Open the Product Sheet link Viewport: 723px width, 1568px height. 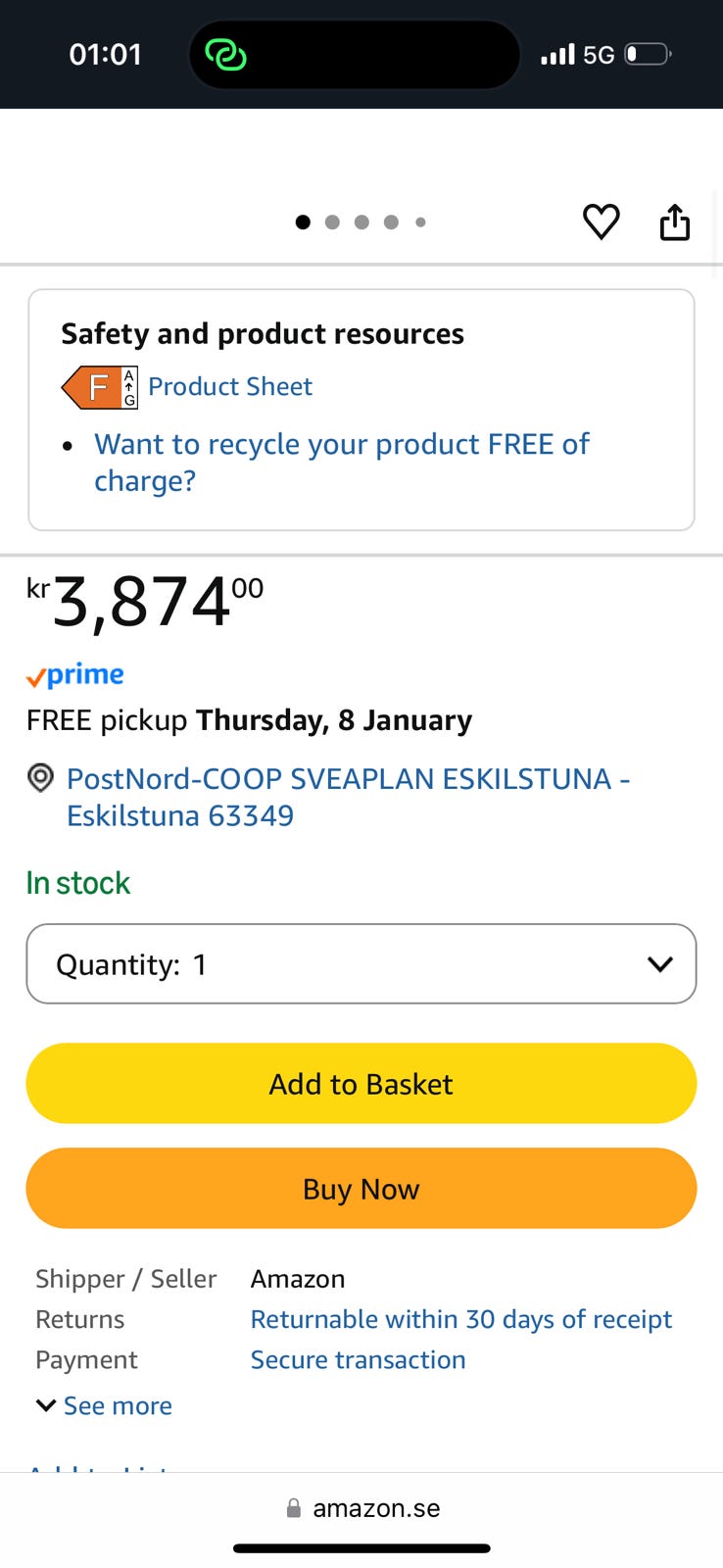229,387
